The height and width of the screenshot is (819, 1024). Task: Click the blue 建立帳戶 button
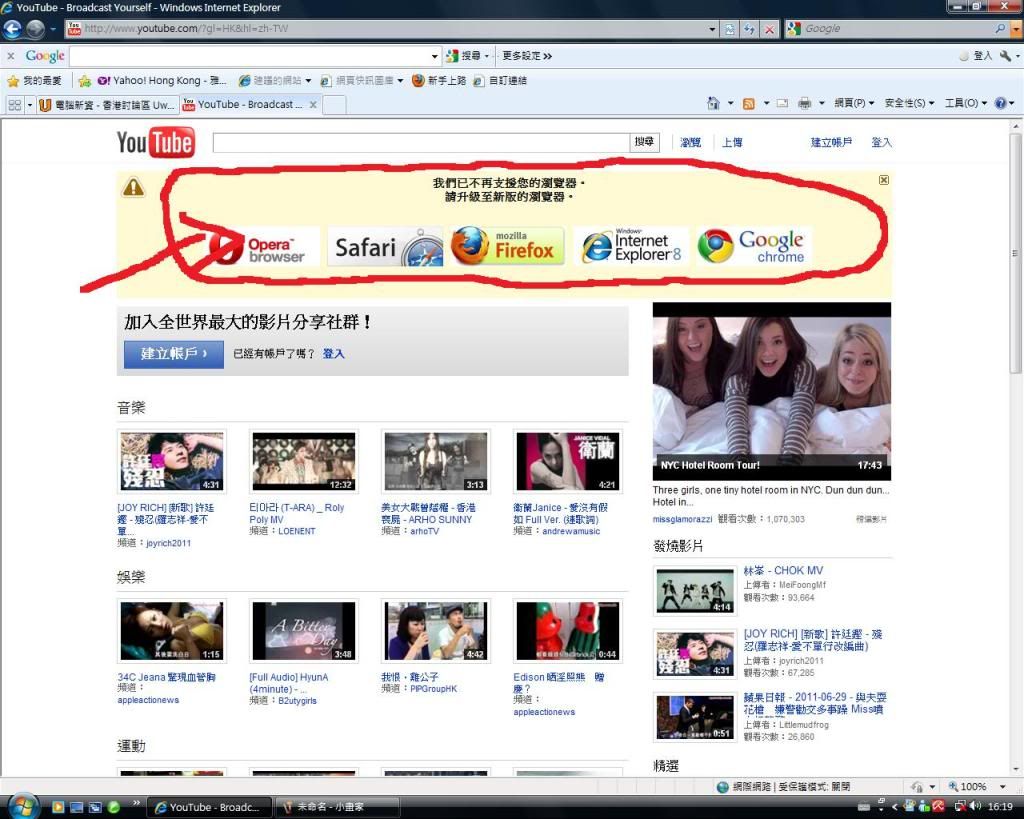point(174,354)
